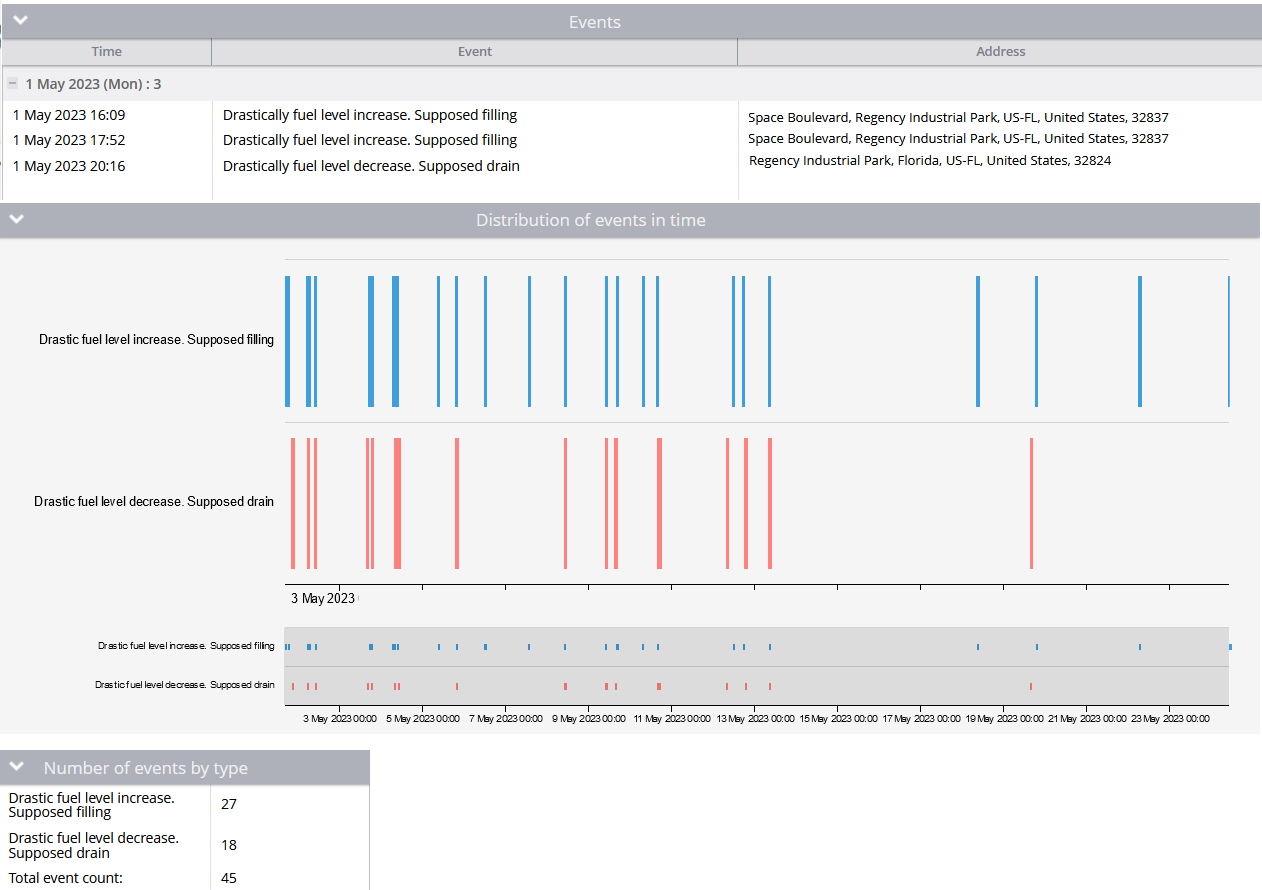Click the large chart's Supposed filling row label
The width and height of the screenshot is (1262, 890).
point(156,340)
